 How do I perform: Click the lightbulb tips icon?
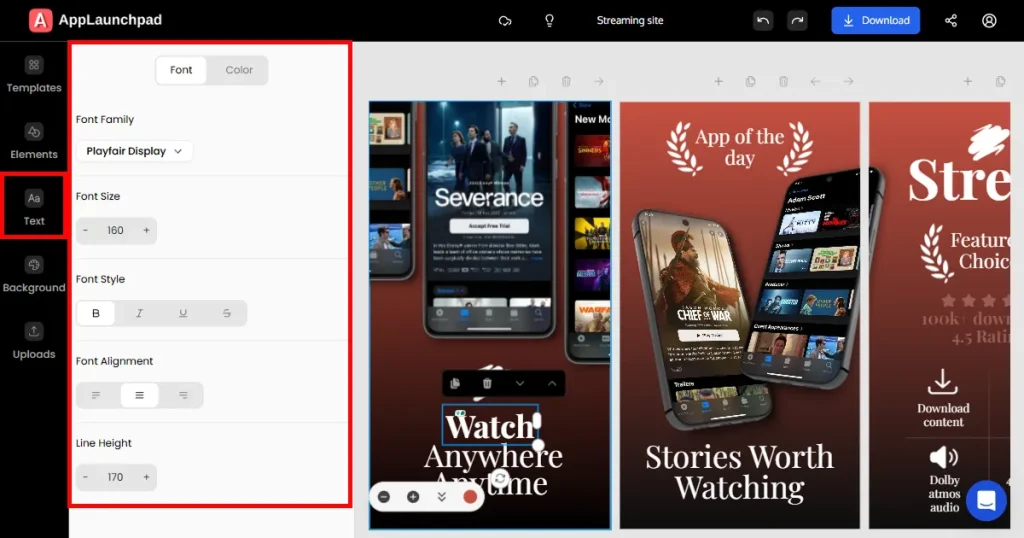(549, 20)
